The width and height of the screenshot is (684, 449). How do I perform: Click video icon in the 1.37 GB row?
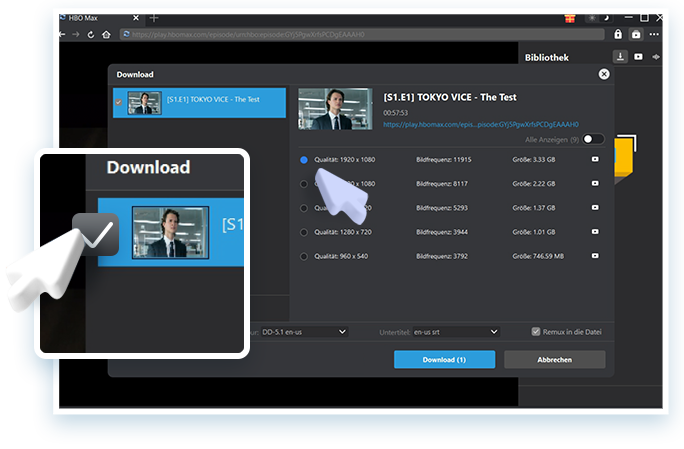pyautogui.click(x=595, y=207)
